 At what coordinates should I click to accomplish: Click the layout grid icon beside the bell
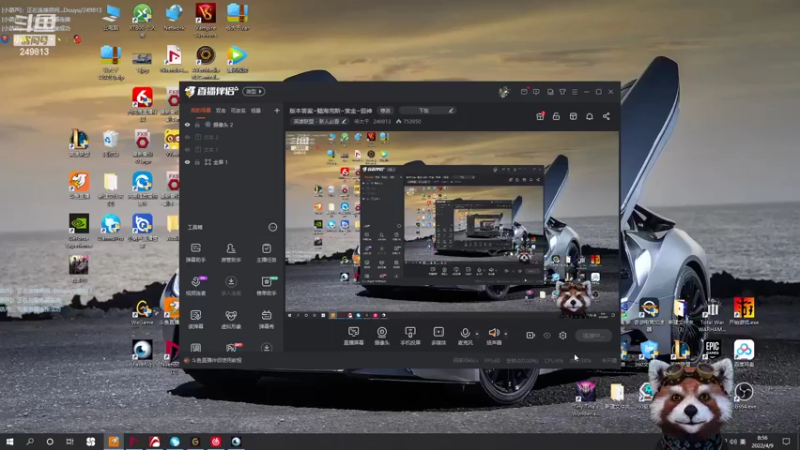pyautogui.click(x=573, y=116)
